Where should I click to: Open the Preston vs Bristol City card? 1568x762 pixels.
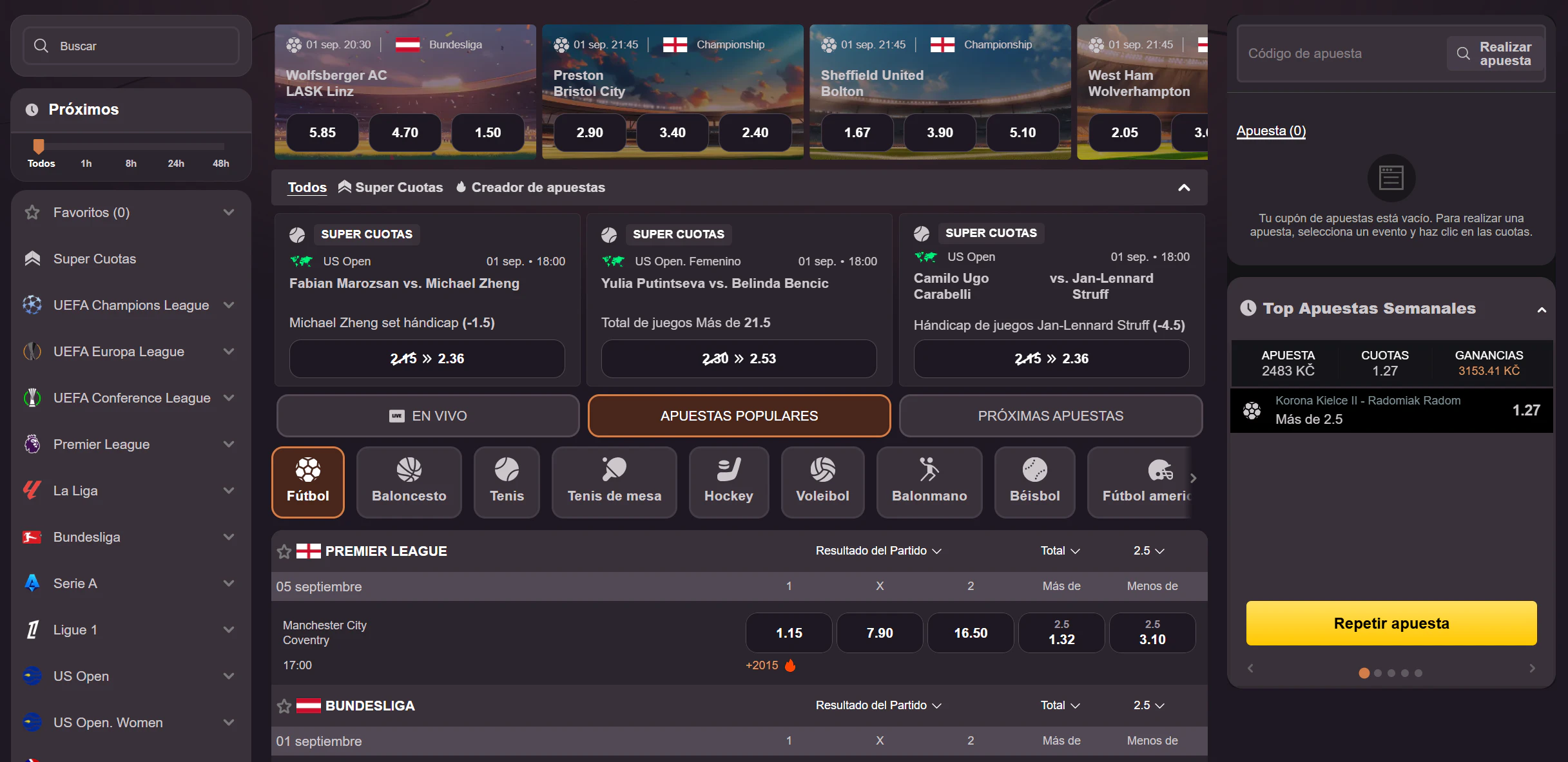672,91
